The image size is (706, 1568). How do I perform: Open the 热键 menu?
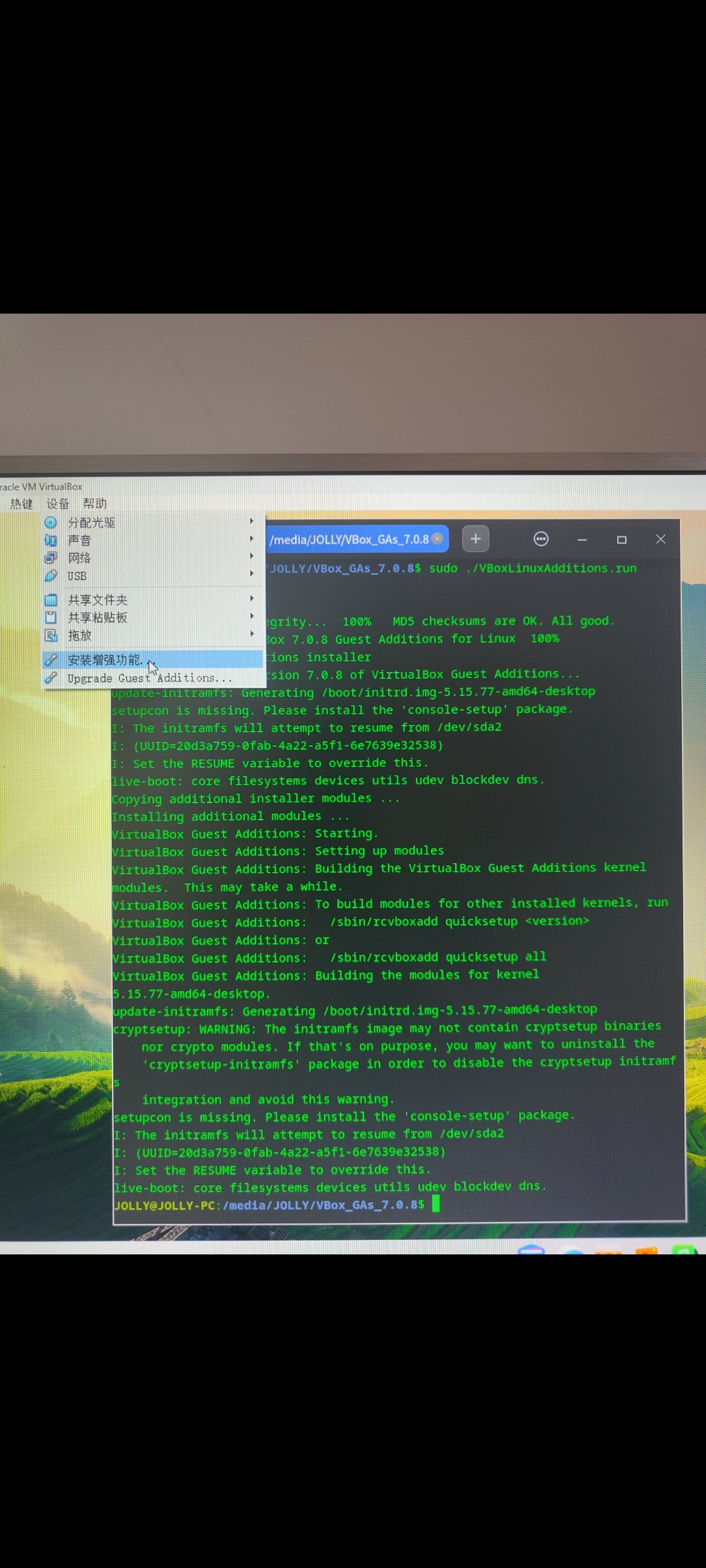click(x=22, y=504)
